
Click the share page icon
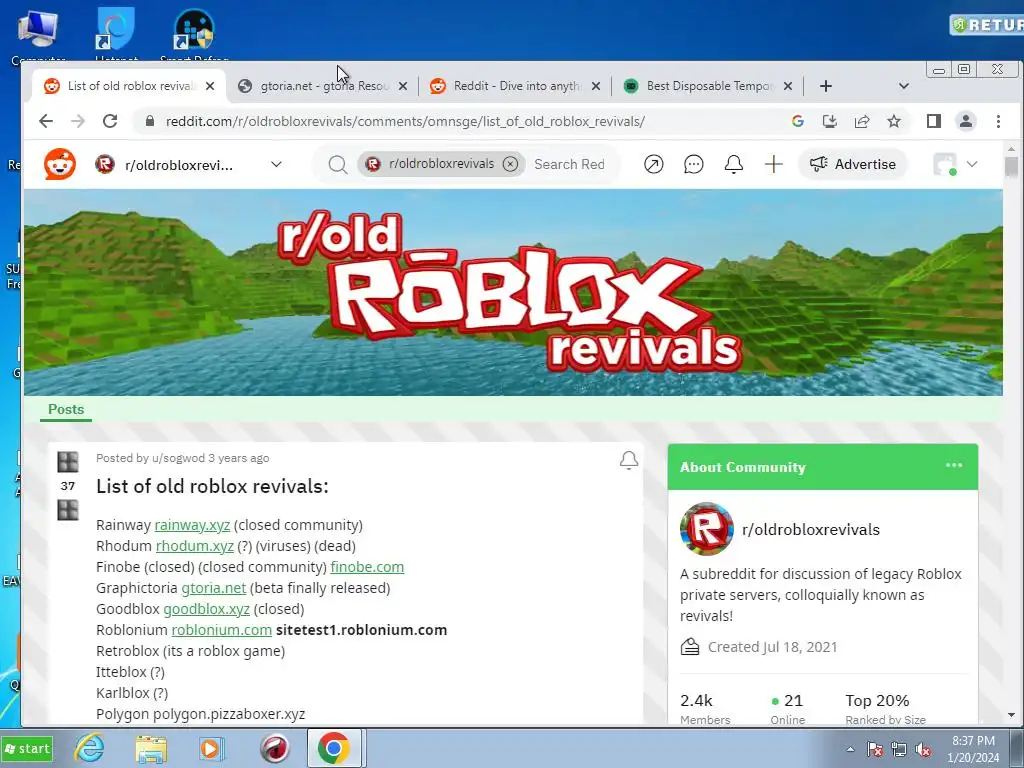tap(862, 121)
